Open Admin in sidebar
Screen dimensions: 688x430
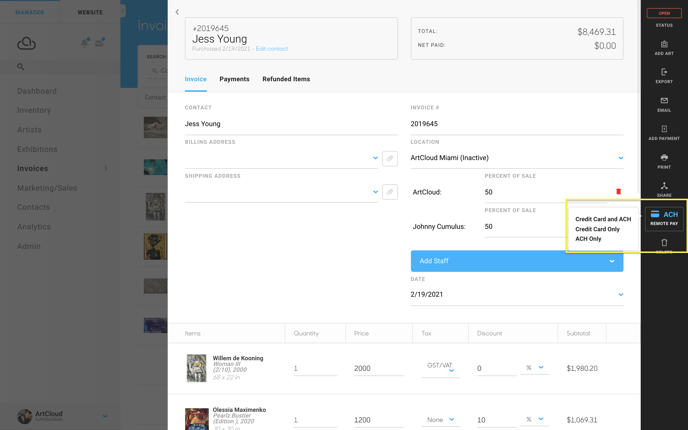coord(29,246)
